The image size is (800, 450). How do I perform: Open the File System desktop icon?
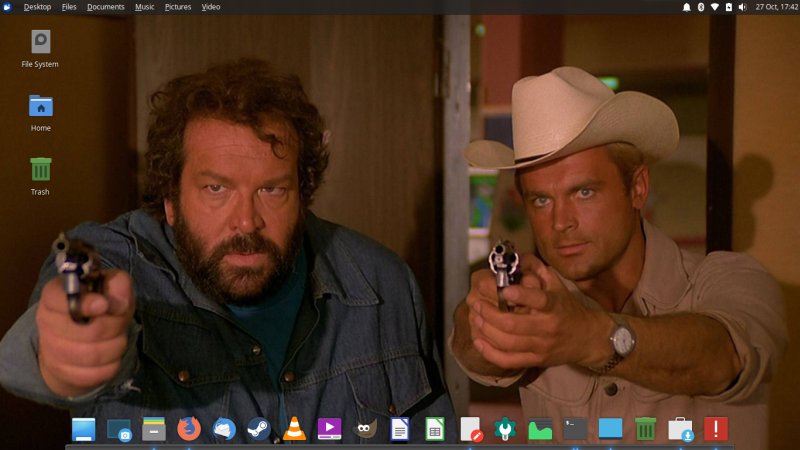(x=40, y=42)
